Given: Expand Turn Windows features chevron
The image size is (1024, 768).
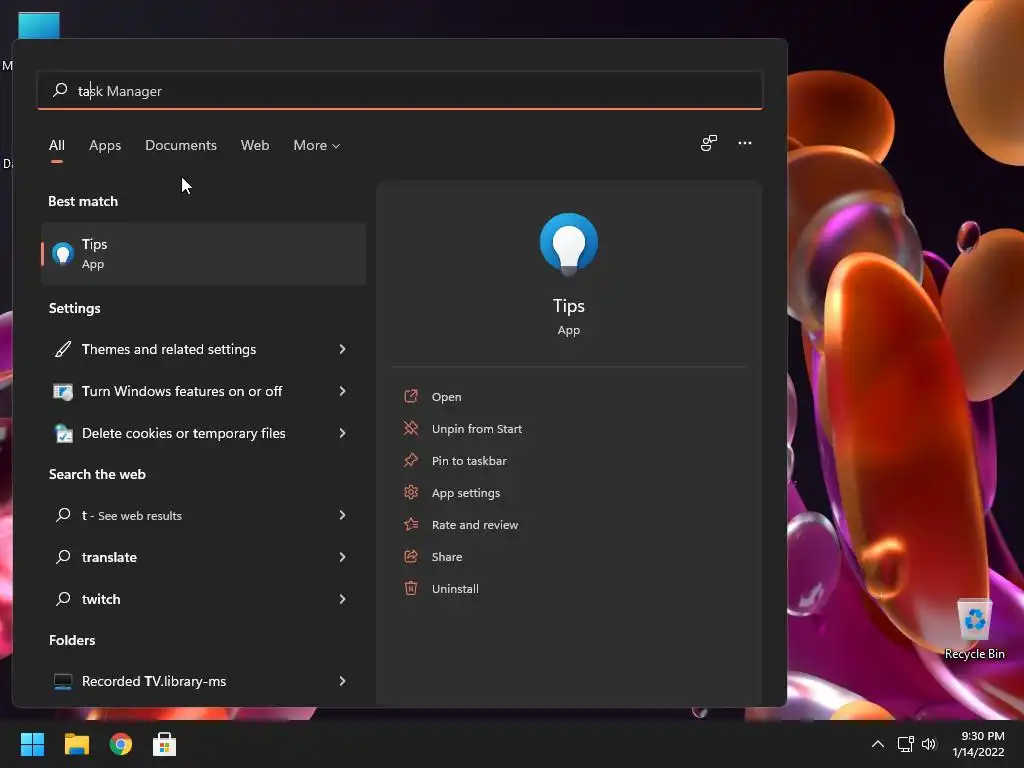Looking at the screenshot, I should [342, 391].
